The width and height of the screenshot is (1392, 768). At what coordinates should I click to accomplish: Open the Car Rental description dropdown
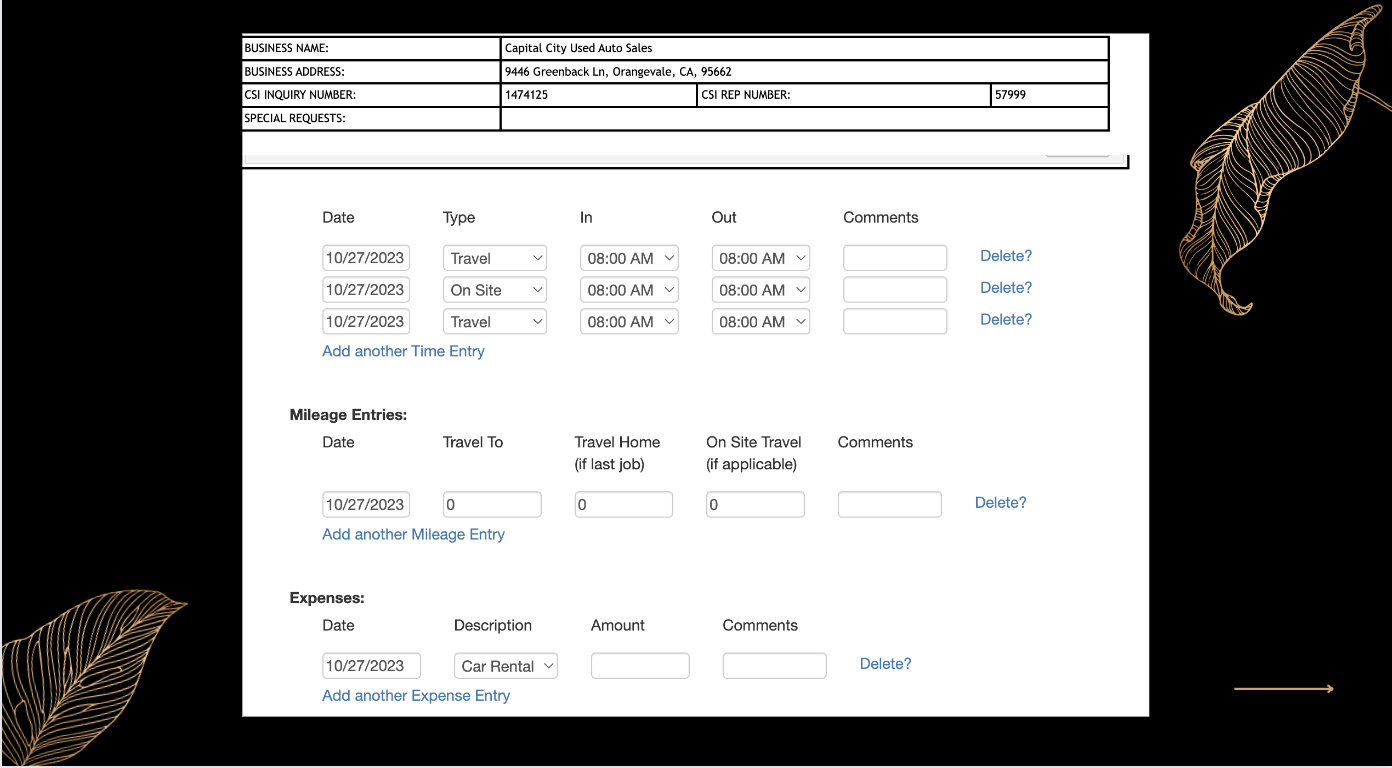[506, 666]
